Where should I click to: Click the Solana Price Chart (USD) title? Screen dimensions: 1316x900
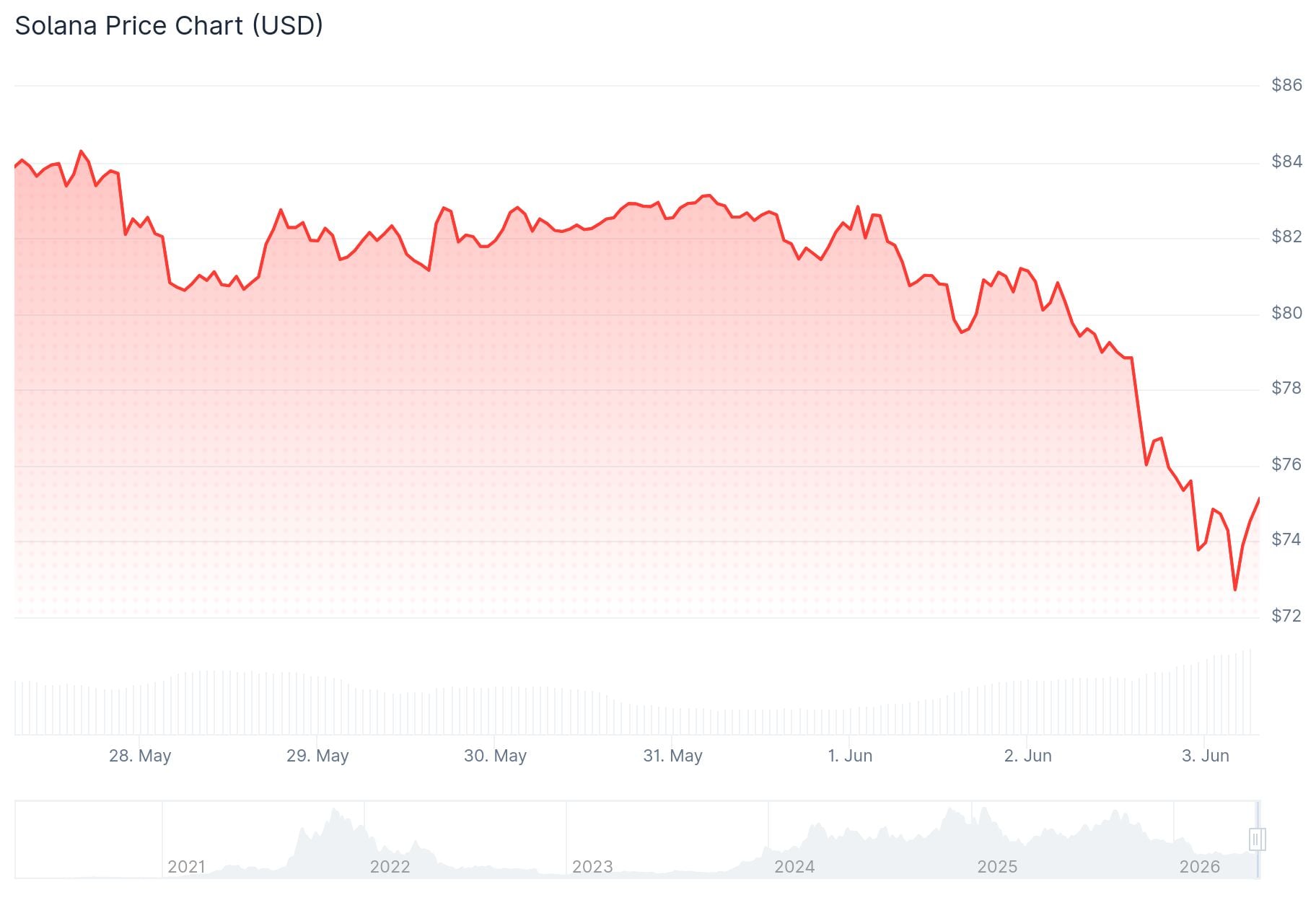(169, 26)
